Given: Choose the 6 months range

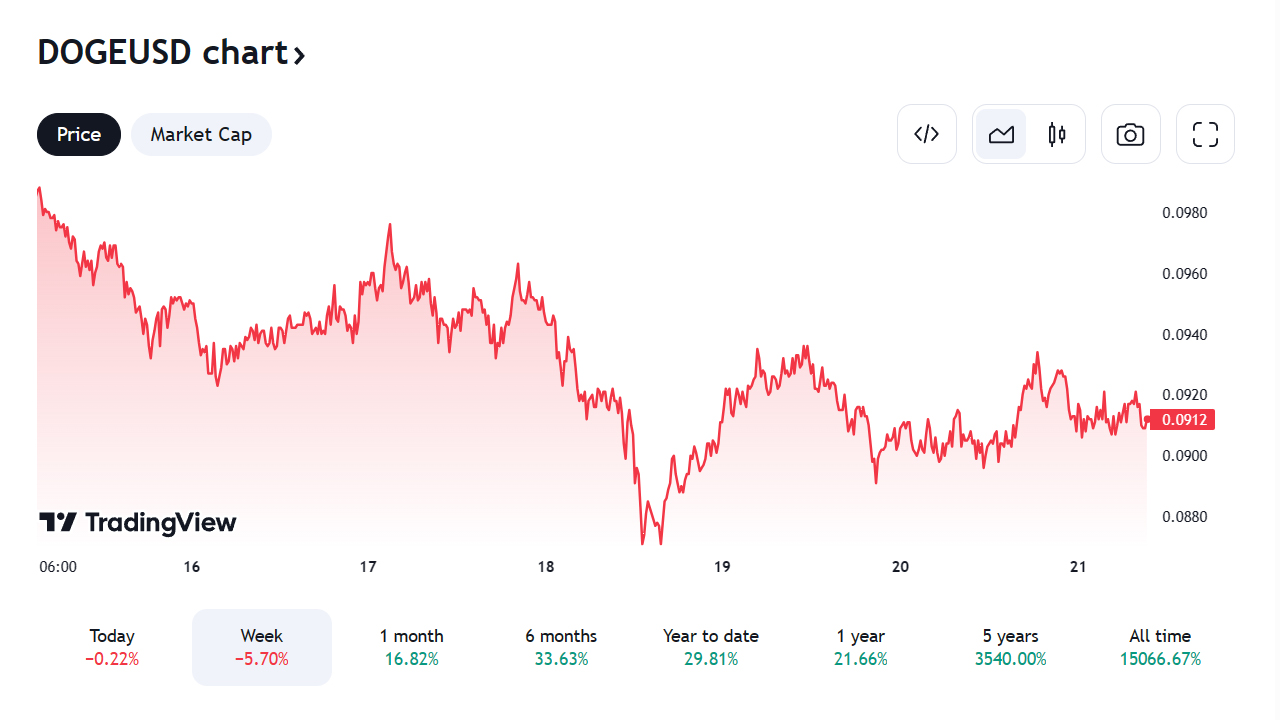Looking at the screenshot, I should pyautogui.click(x=561, y=647).
